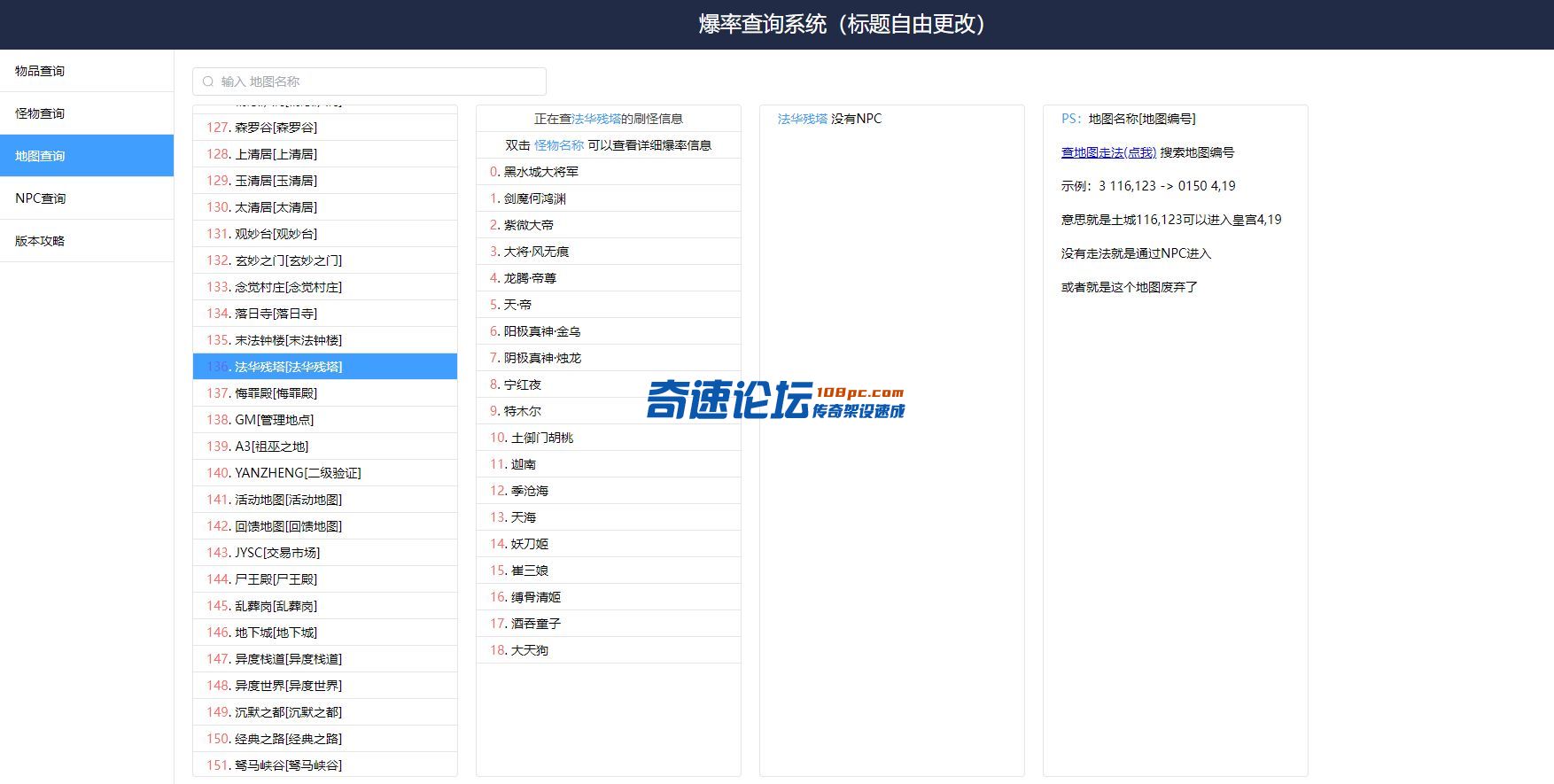Select map 138. GM[管理地点]

point(325,420)
